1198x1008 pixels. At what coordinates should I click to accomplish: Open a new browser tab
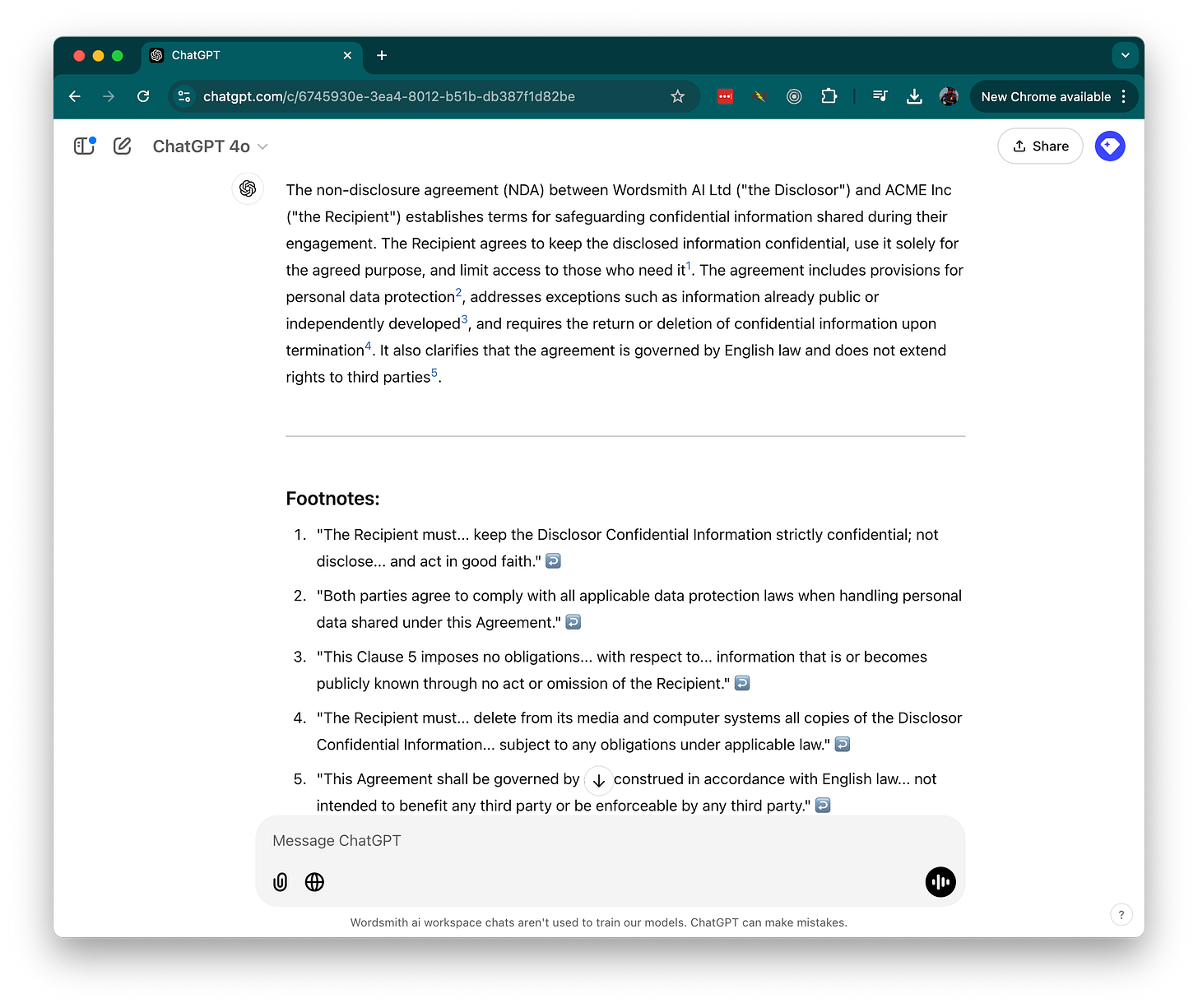click(x=381, y=55)
